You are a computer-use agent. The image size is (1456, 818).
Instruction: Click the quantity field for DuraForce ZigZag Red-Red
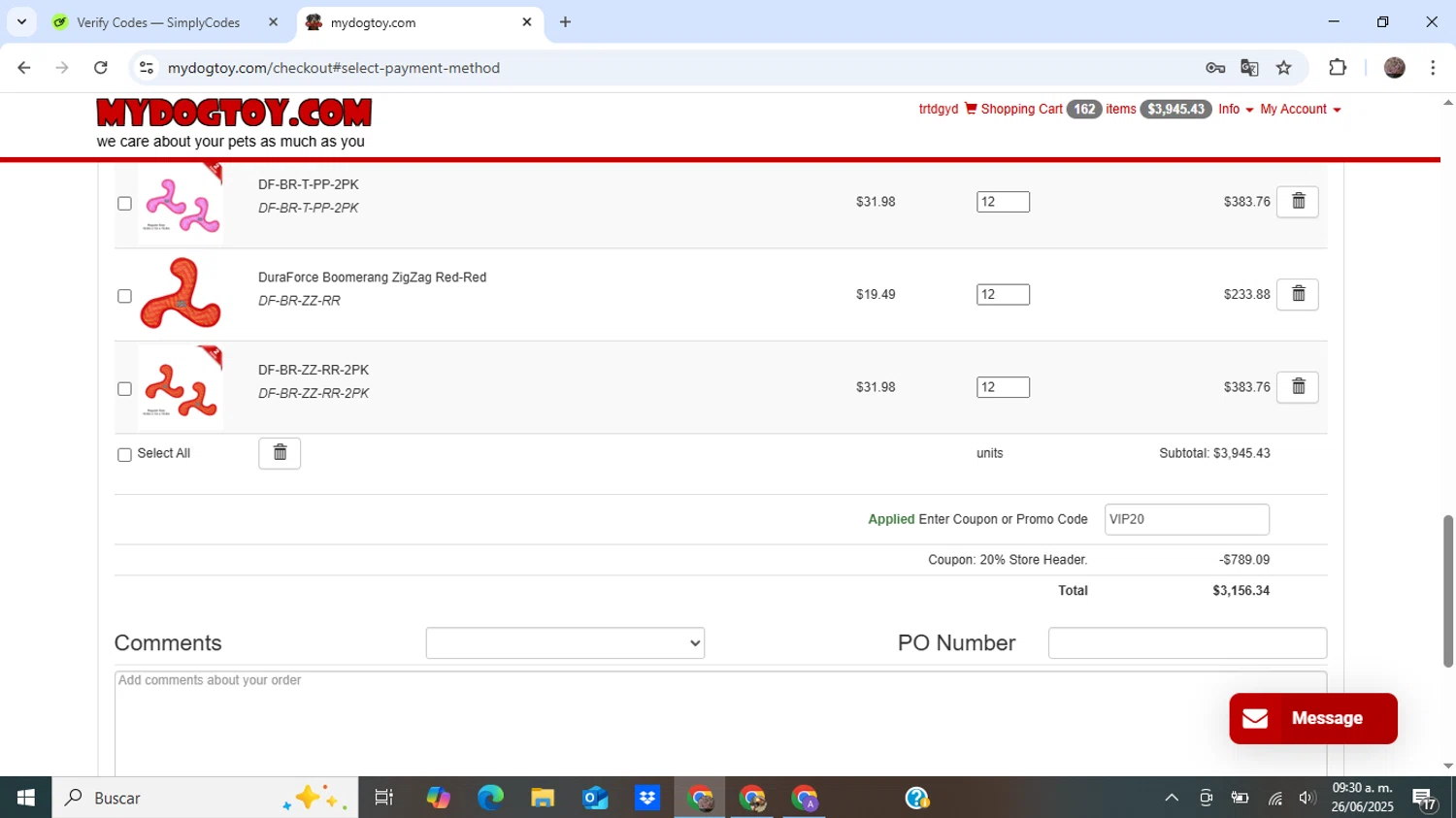pos(1003,294)
